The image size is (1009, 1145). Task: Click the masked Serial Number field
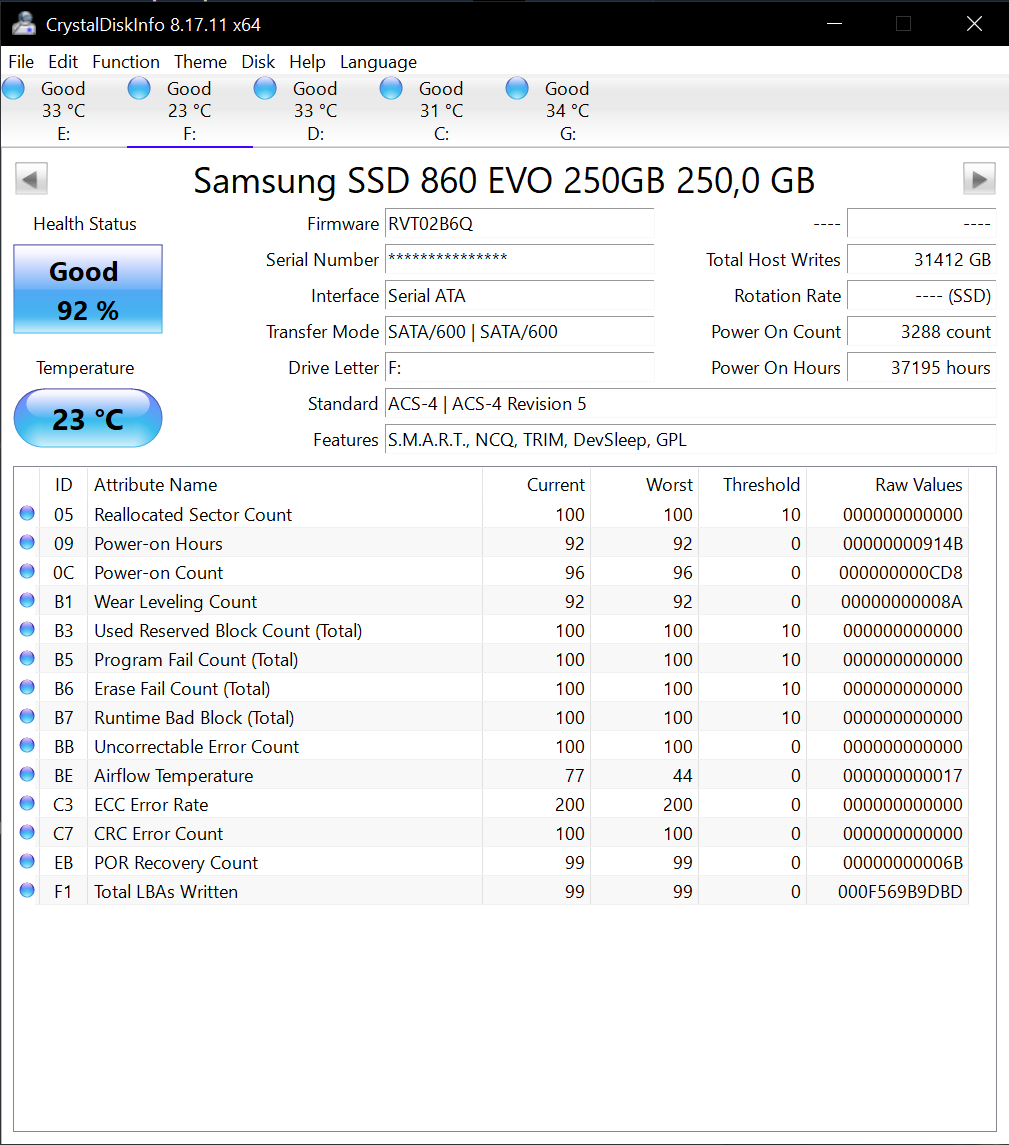pyautogui.click(x=519, y=259)
